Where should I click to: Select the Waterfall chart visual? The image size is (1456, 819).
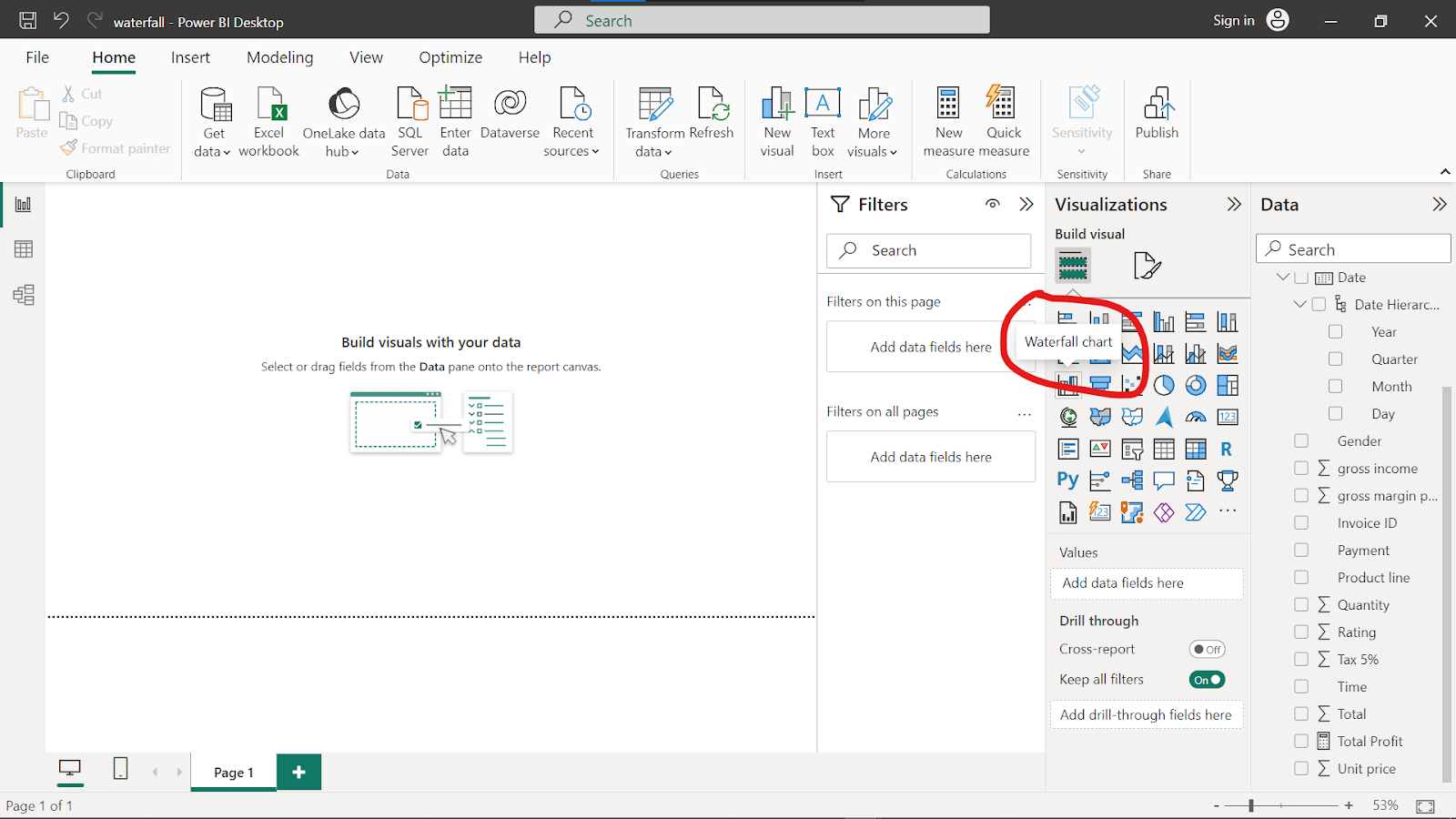tap(1068, 385)
